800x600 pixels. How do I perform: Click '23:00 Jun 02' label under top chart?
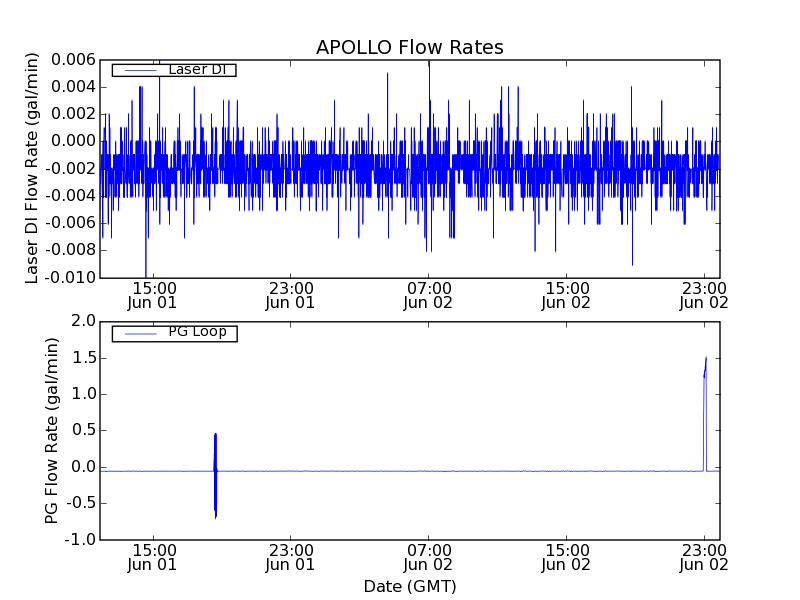(x=704, y=296)
